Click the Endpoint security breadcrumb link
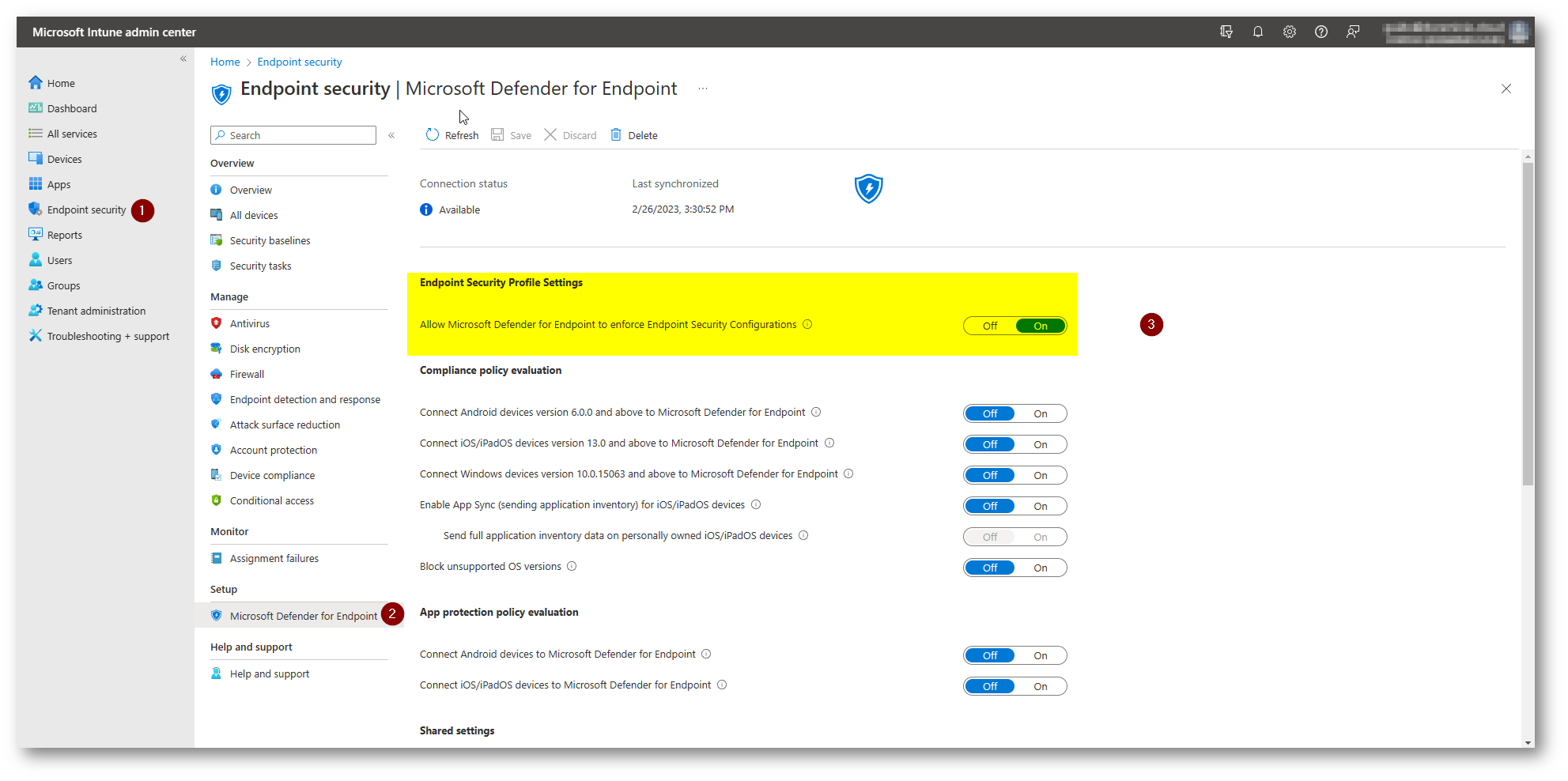The height and width of the screenshot is (781, 1568). pos(300,62)
